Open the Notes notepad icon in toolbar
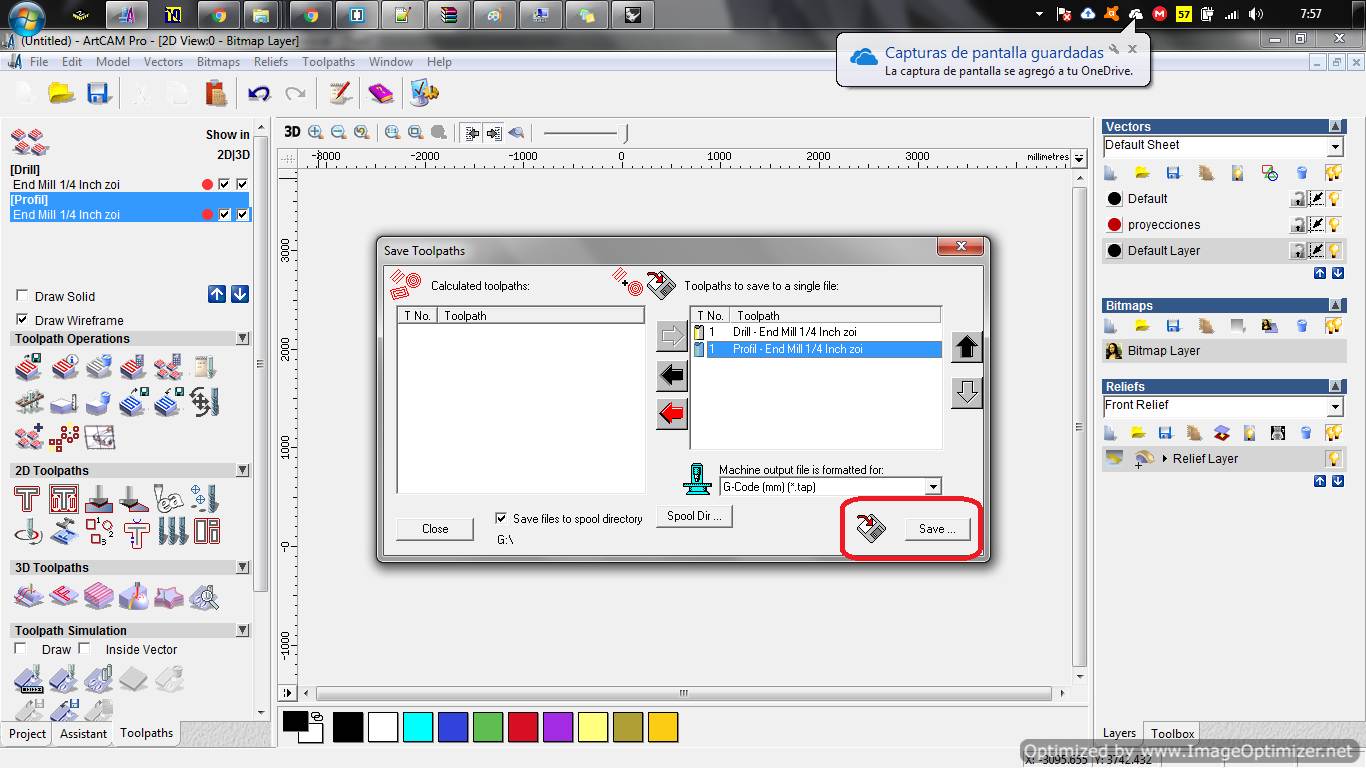The width and height of the screenshot is (1366, 768). pos(340,93)
